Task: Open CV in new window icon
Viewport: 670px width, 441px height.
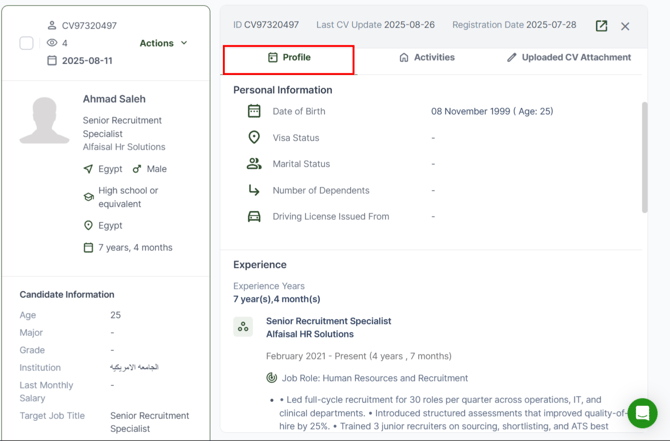Action: (x=601, y=26)
